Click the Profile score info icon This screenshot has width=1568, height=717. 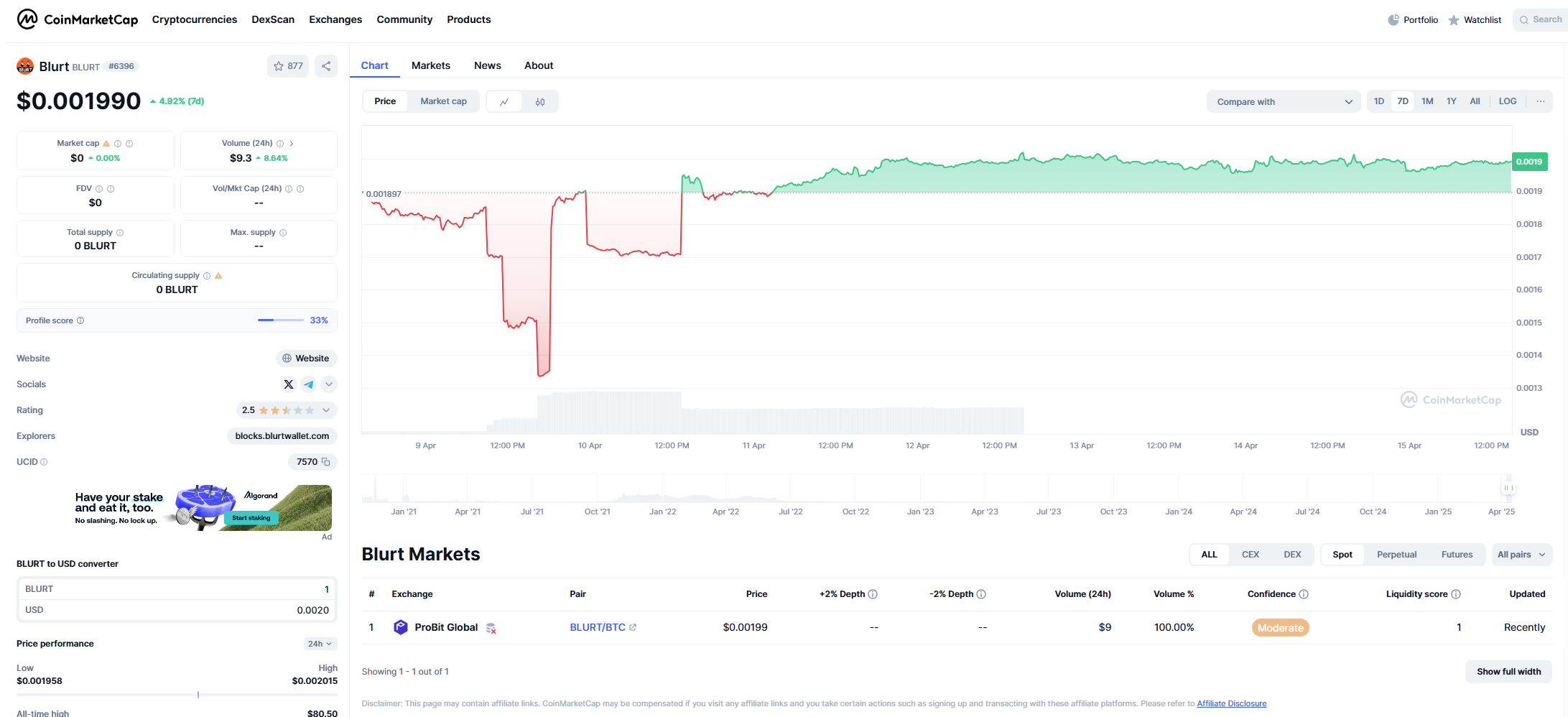pos(80,320)
